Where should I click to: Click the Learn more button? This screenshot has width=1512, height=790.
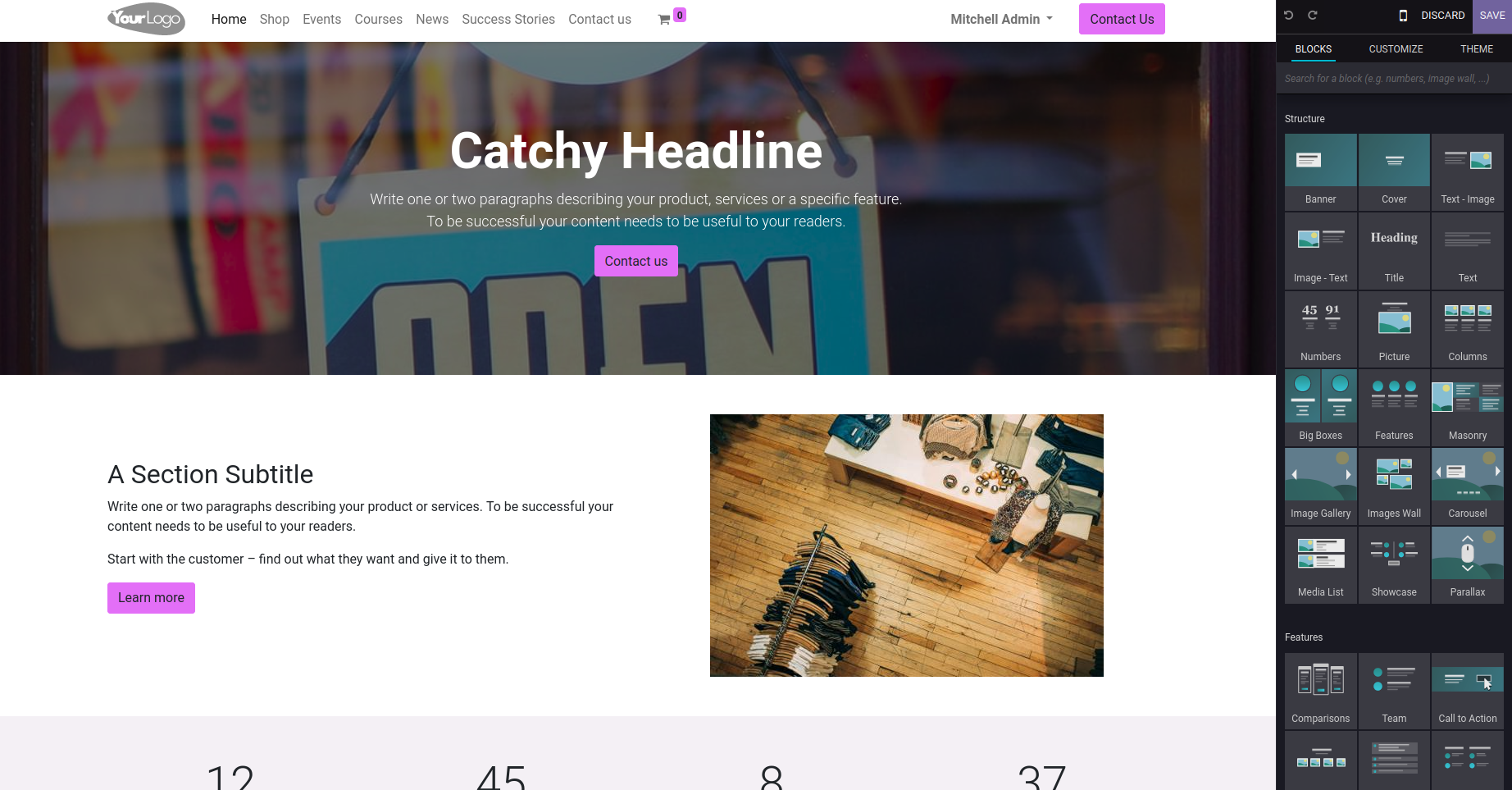point(151,598)
